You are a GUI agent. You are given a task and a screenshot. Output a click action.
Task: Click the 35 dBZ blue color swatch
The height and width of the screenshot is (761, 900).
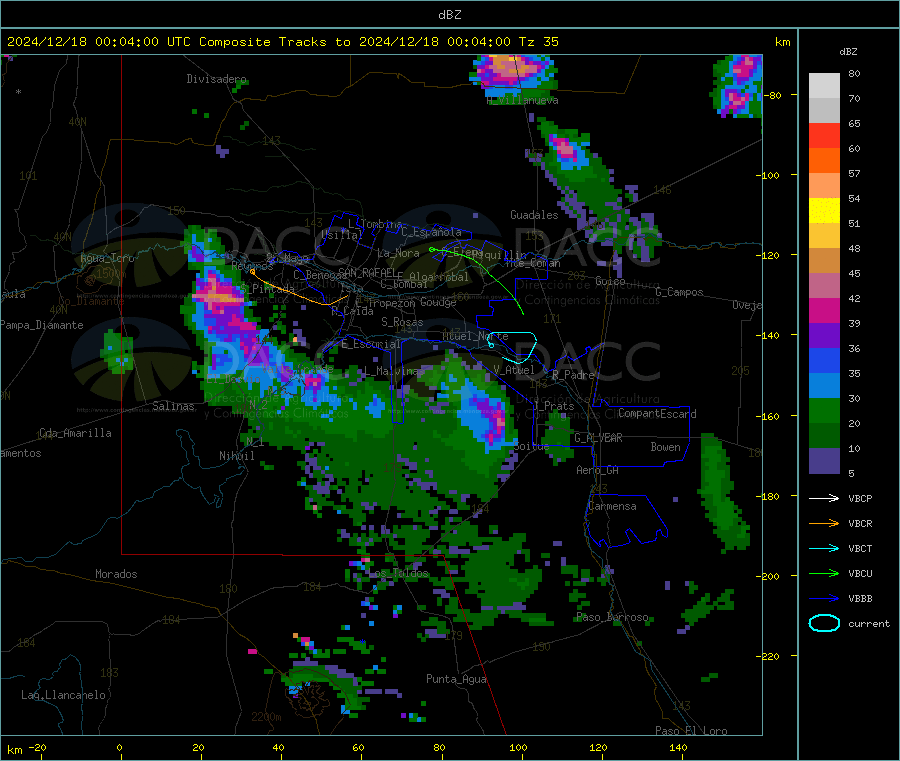824,360
